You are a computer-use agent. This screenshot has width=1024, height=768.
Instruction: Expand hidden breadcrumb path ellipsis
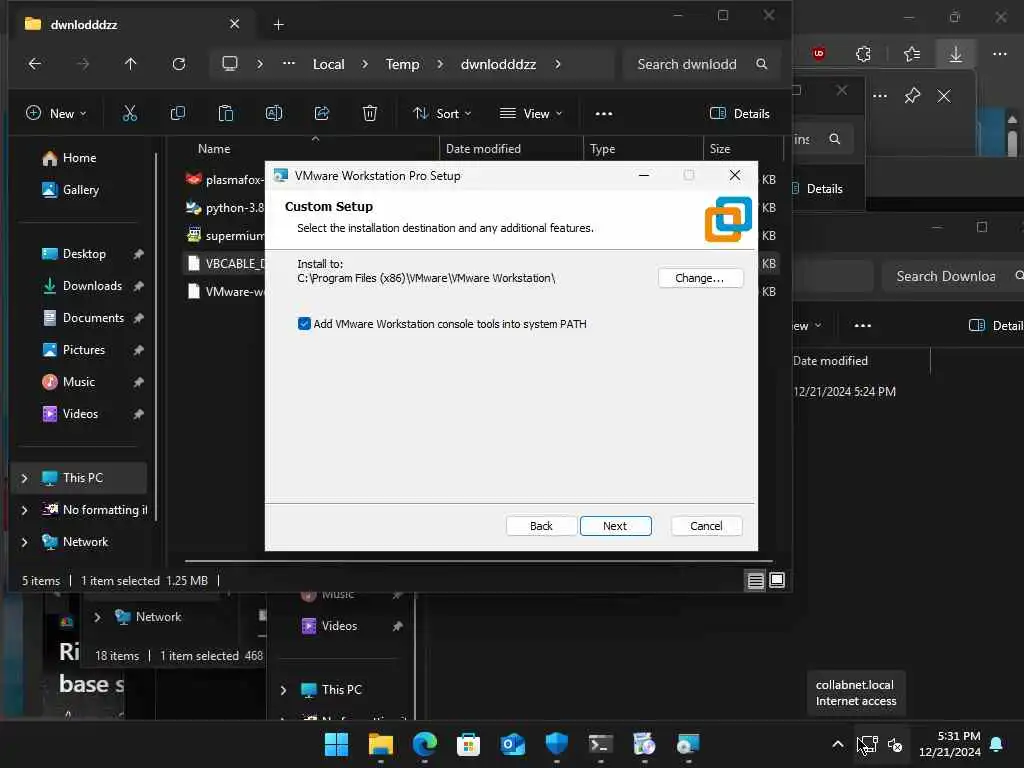point(289,64)
